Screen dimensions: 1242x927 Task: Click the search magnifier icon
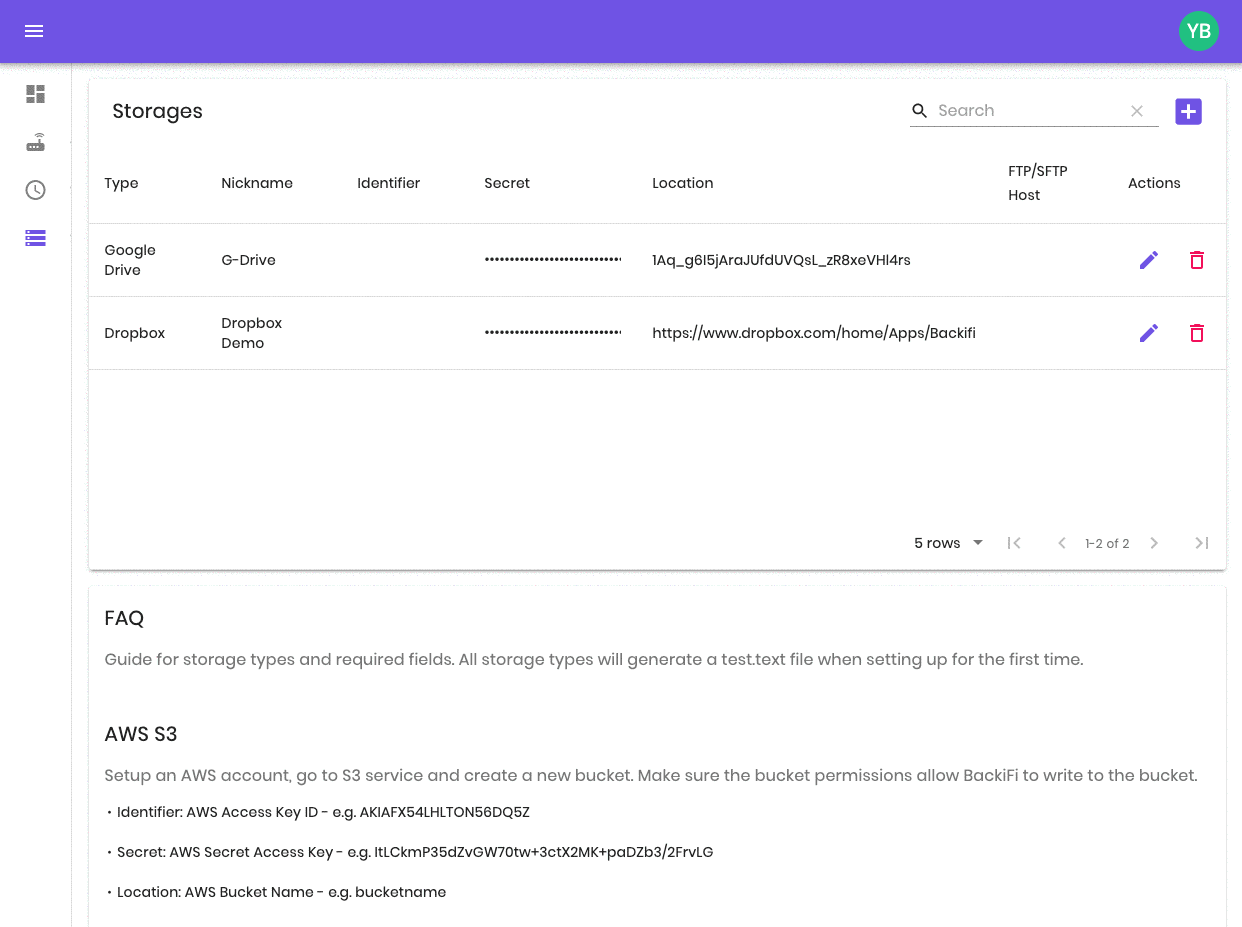(x=920, y=111)
